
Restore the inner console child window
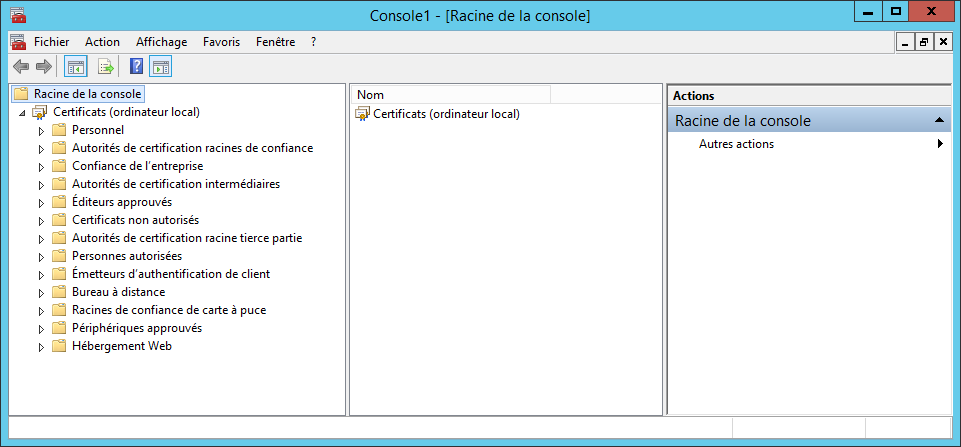coord(923,42)
